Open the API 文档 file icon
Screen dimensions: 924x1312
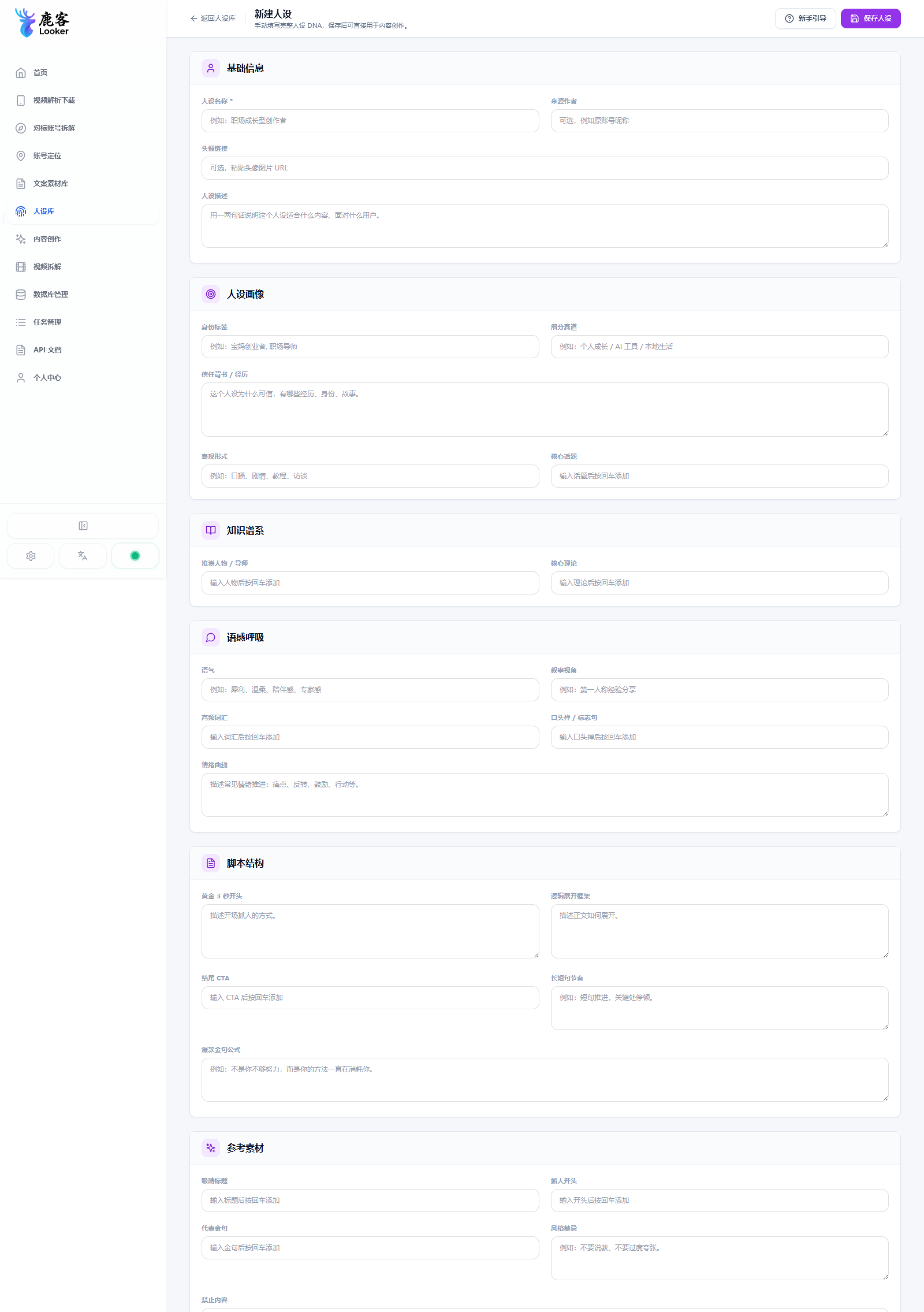click(21, 350)
